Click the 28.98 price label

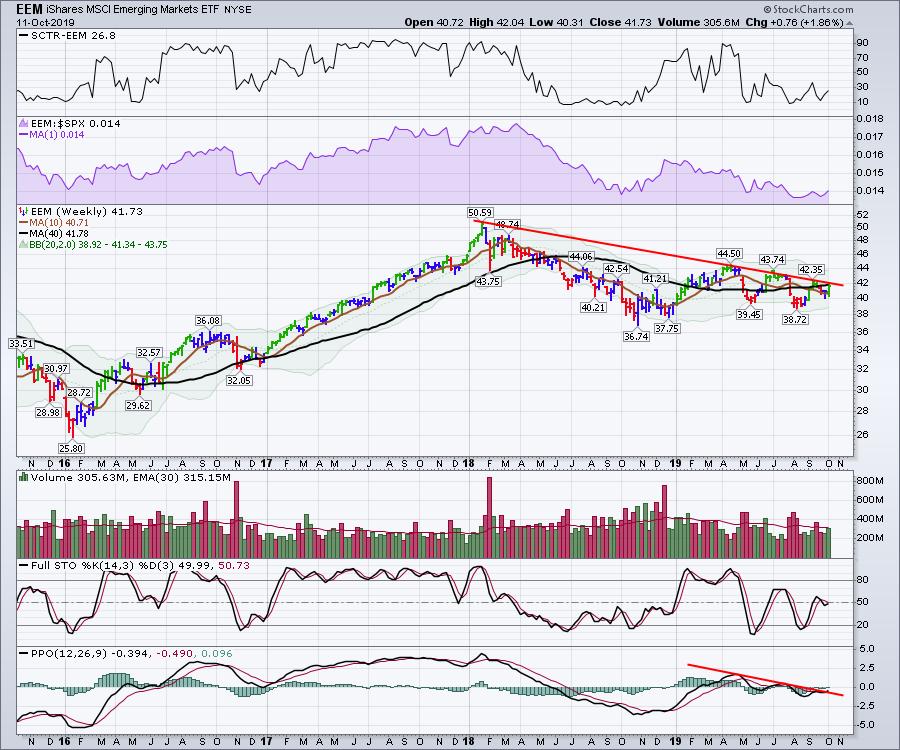point(48,412)
